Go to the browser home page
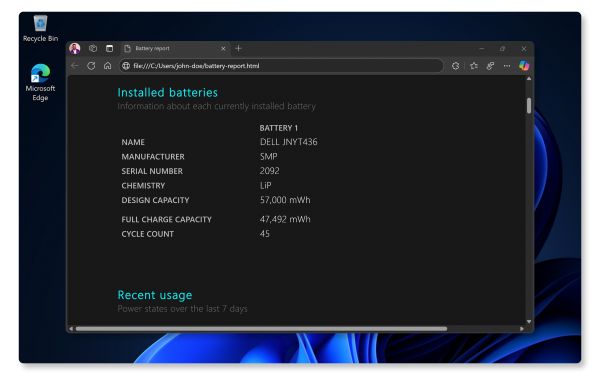Screen dimensions: 600x375 108,66
